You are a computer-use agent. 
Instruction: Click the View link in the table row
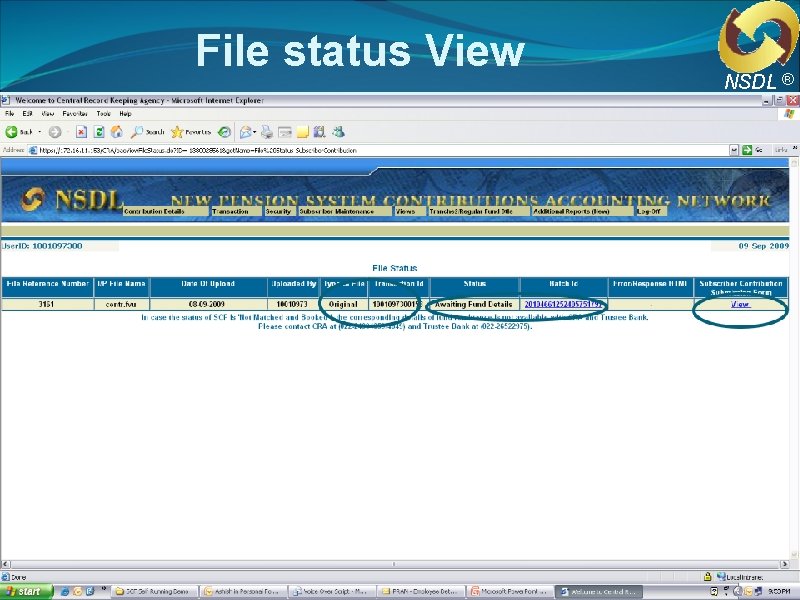click(740, 304)
